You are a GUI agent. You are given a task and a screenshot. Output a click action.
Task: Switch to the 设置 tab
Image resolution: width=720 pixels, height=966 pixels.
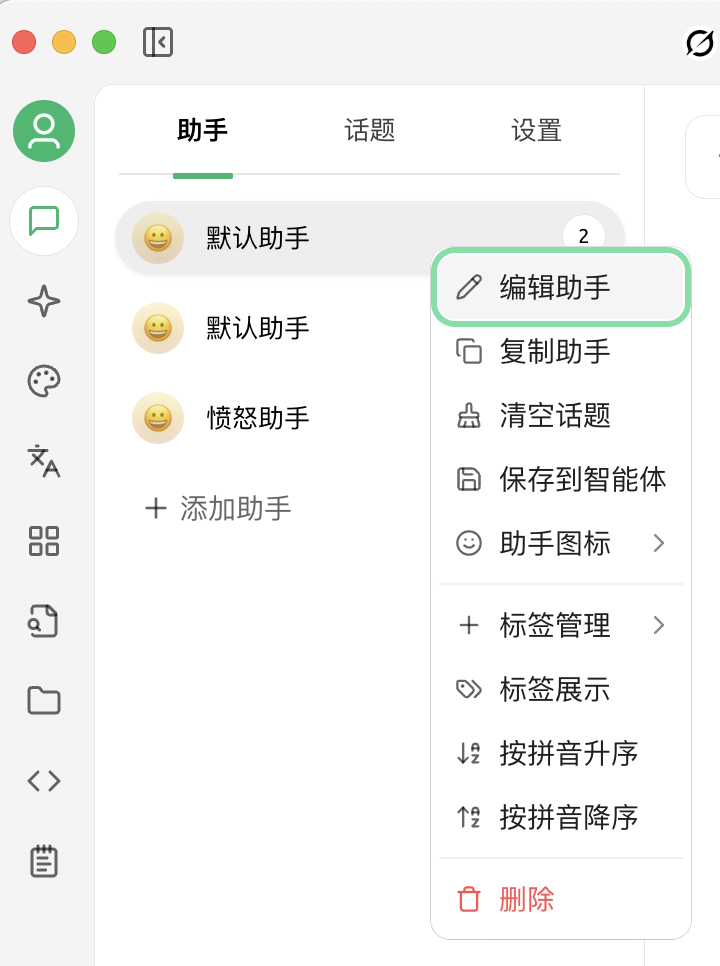click(x=536, y=131)
